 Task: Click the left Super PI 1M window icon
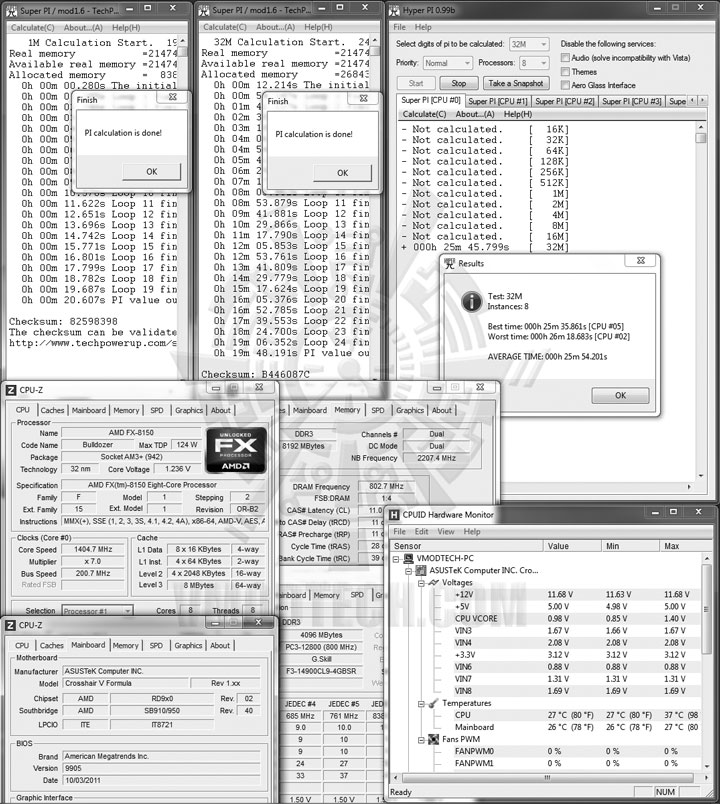tap(11, 10)
